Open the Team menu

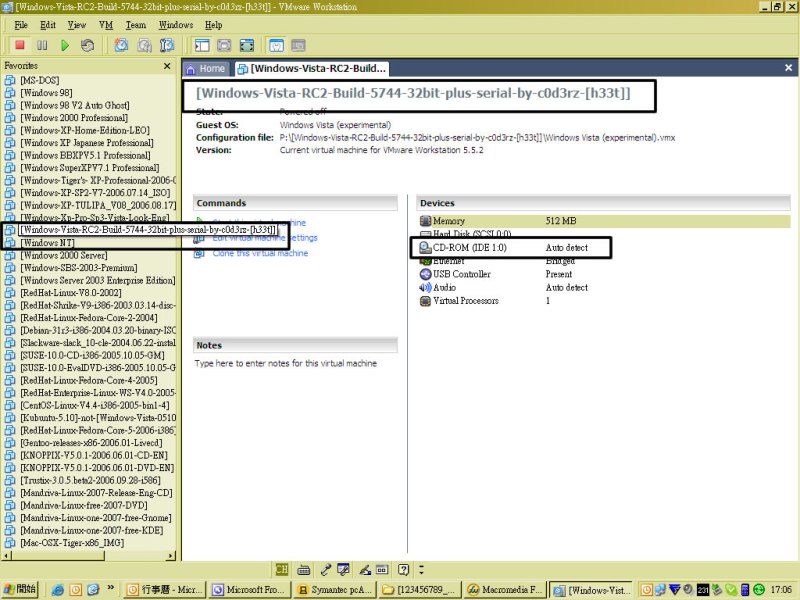coord(136,25)
